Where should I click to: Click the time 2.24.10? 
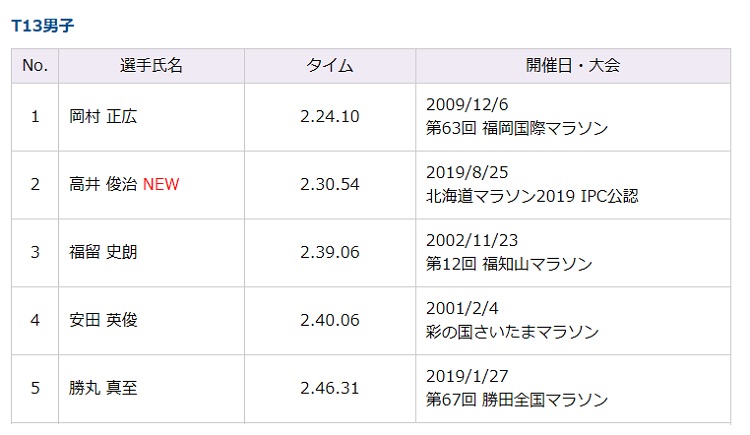click(x=329, y=116)
